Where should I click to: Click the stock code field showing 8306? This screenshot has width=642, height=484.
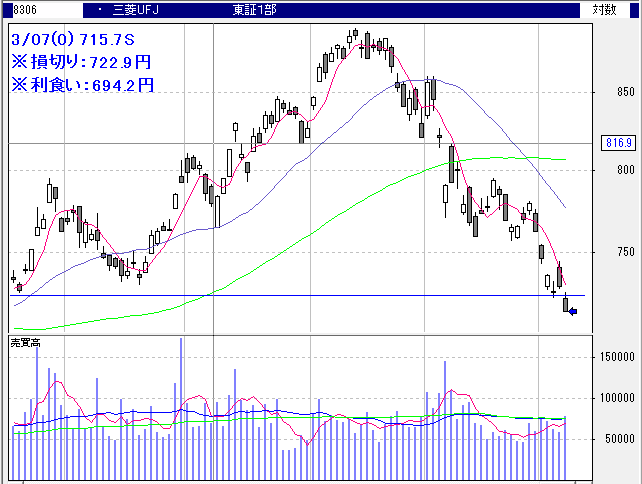[14, 9]
